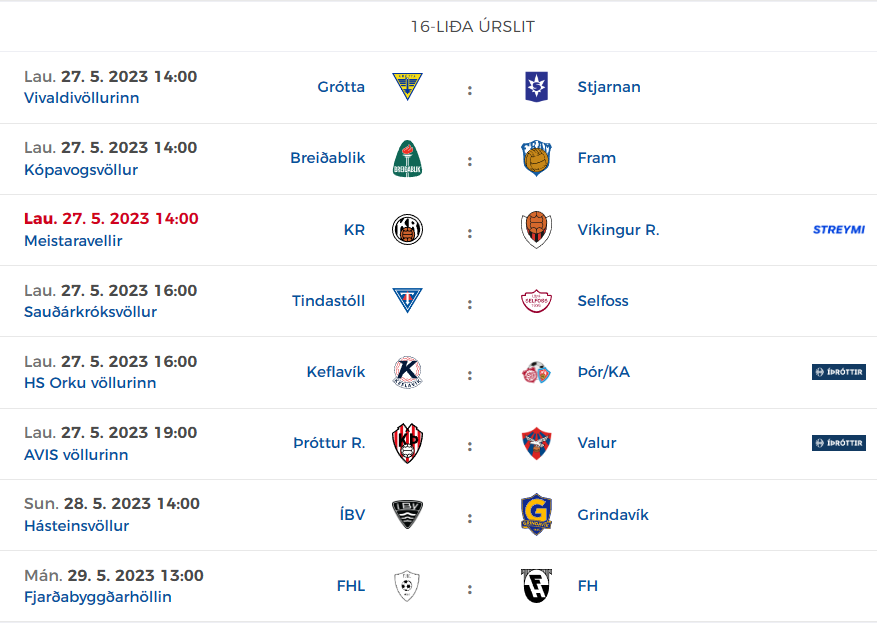Select the Grindavík G crest

pyautogui.click(x=536, y=514)
